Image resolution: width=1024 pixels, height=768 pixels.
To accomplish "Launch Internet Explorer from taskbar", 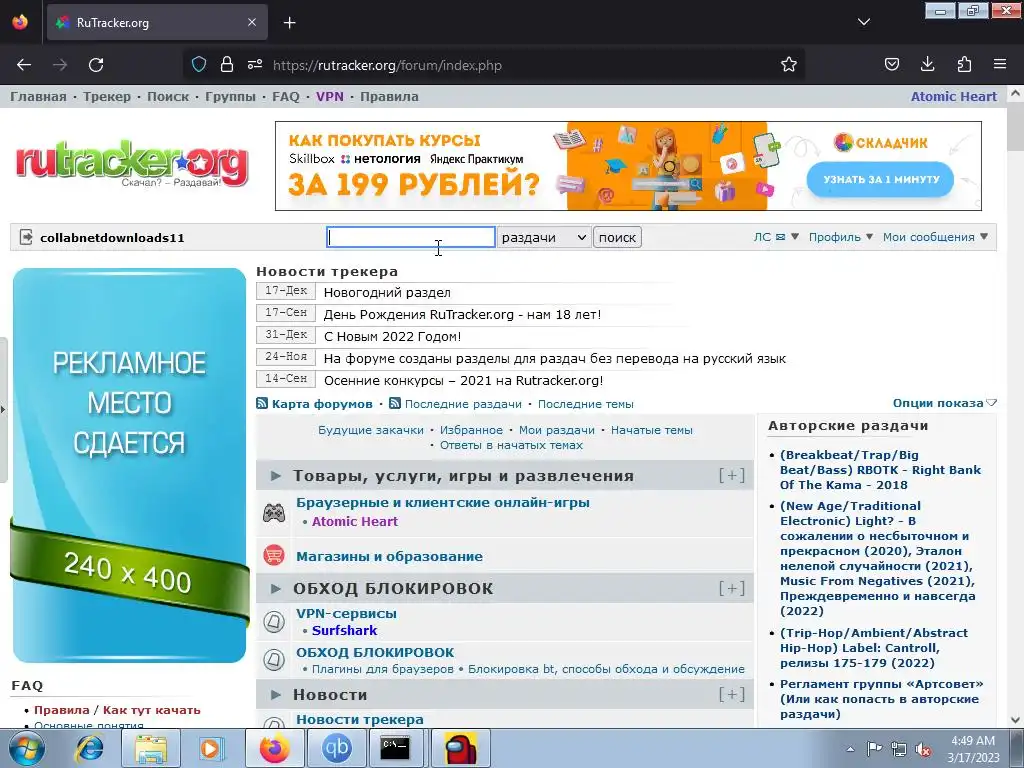I will (x=89, y=748).
